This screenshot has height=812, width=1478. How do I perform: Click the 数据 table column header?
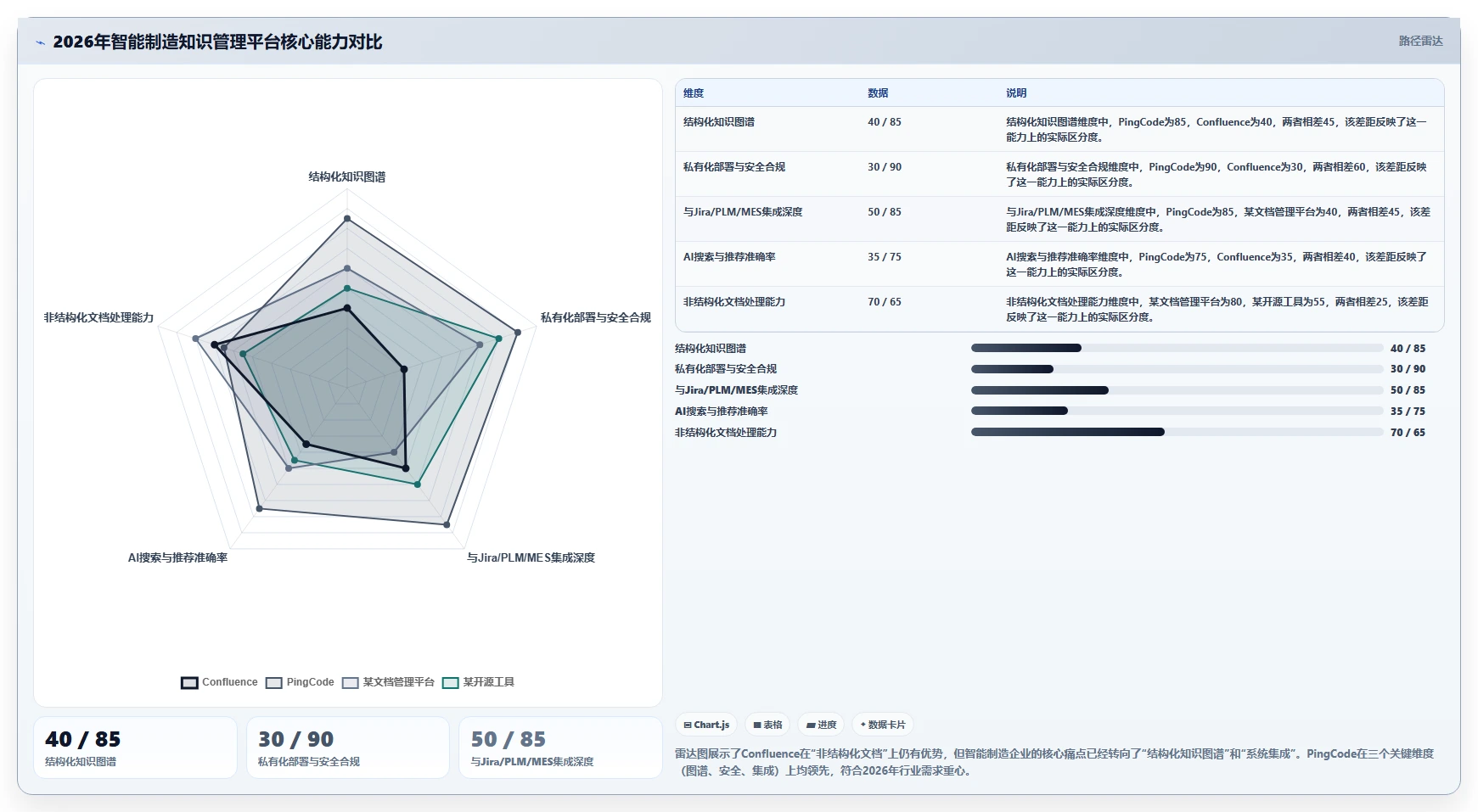[x=878, y=93]
